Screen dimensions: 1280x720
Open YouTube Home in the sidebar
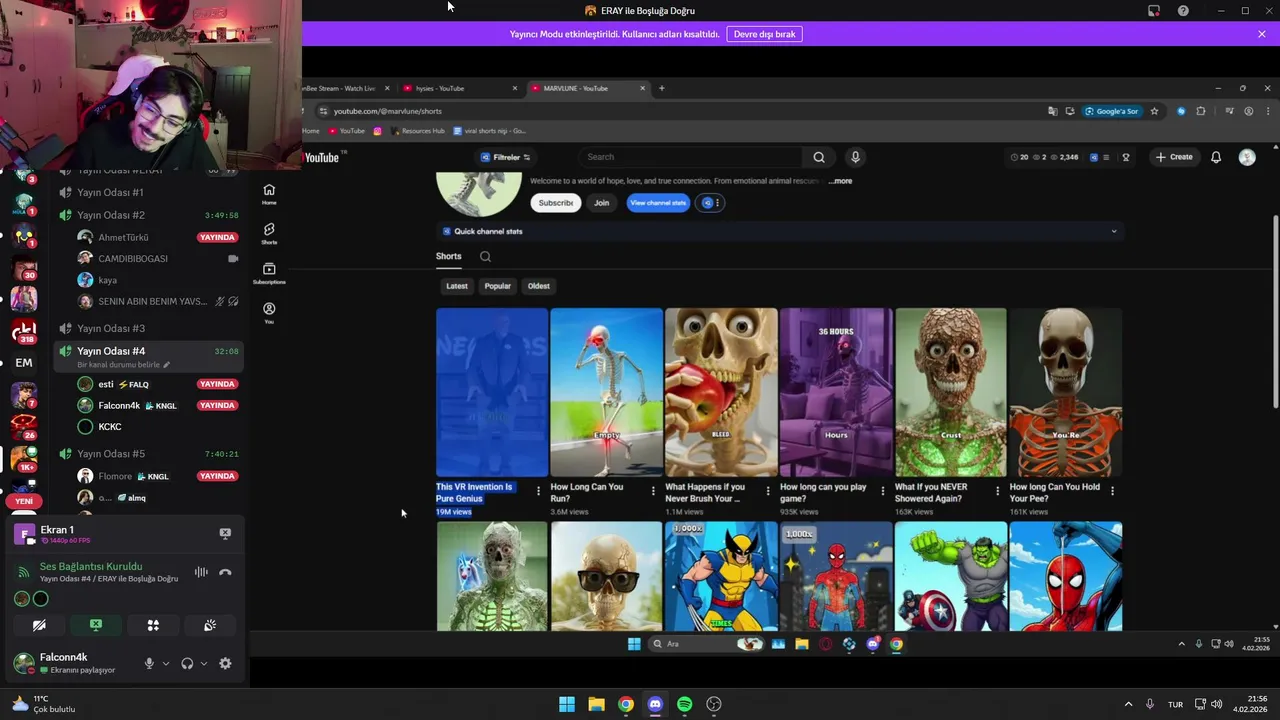pos(269,194)
